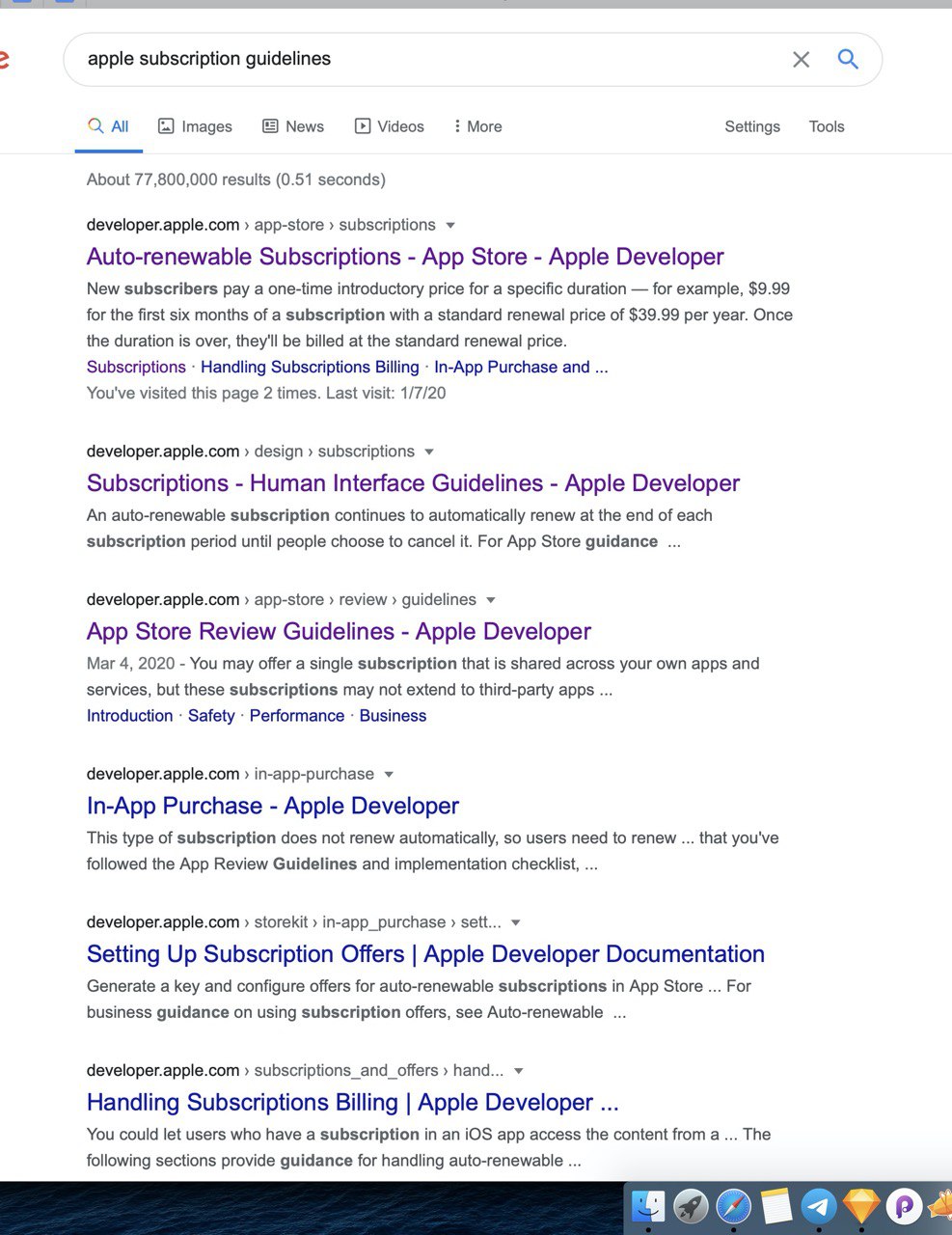
Task: Open Subscriptions - Human Interface Guidelines result
Action: [x=413, y=483]
